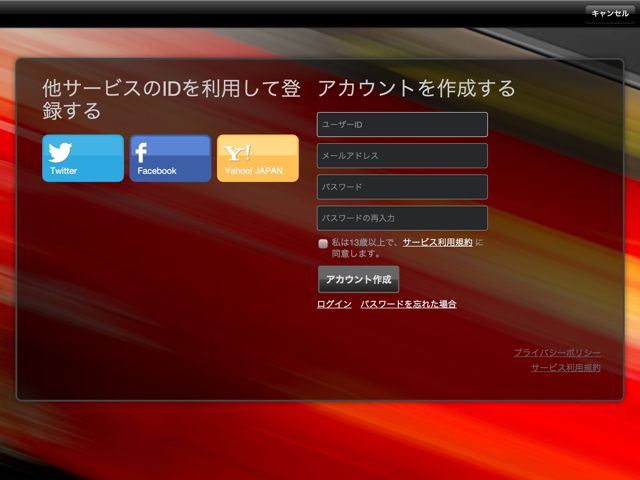The image size is (640, 480).
Task: Sign up with Yahoo! JAPAN button
Action: (258, 158)
